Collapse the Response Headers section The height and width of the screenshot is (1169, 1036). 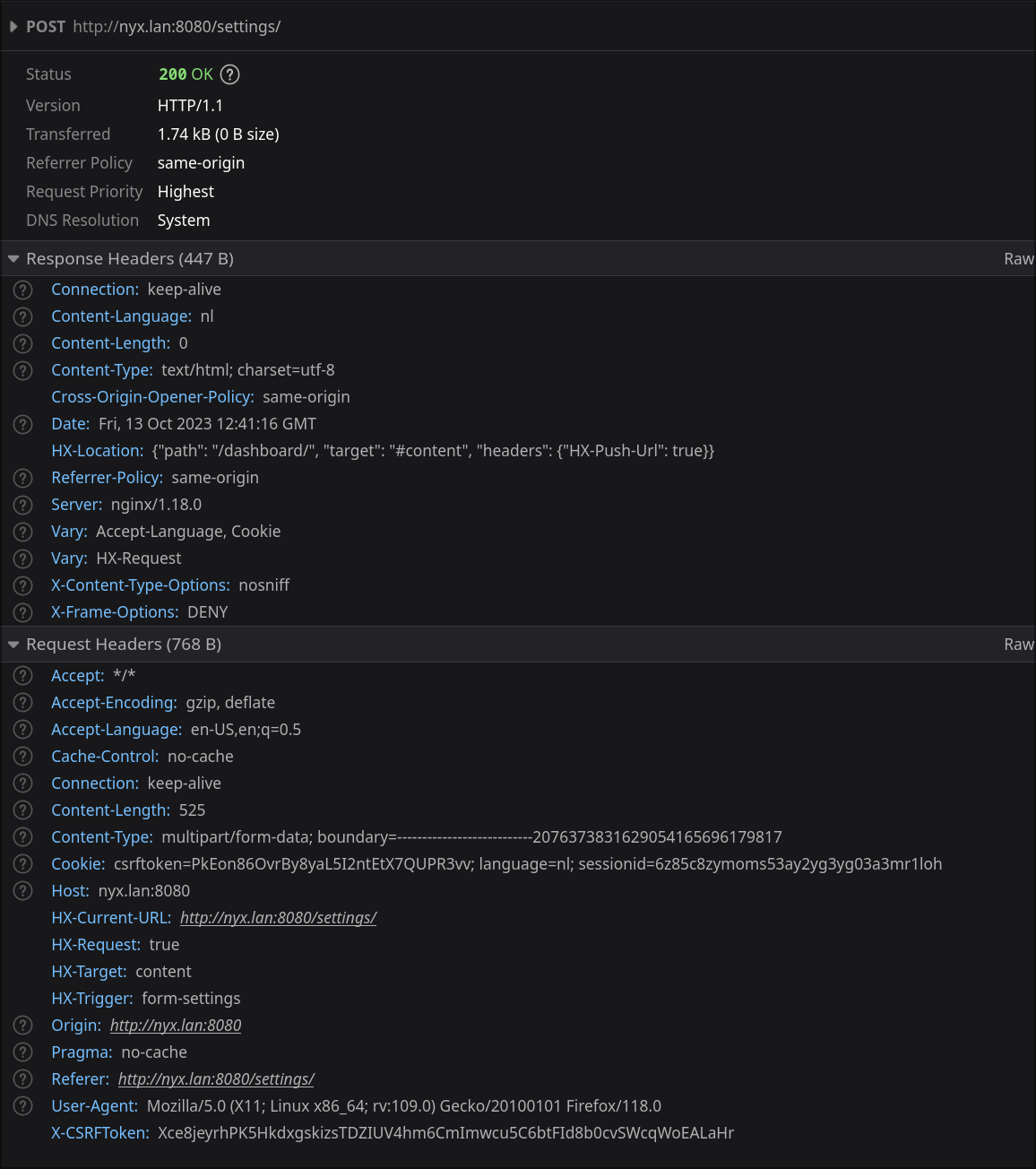click(x=13, y=258)
